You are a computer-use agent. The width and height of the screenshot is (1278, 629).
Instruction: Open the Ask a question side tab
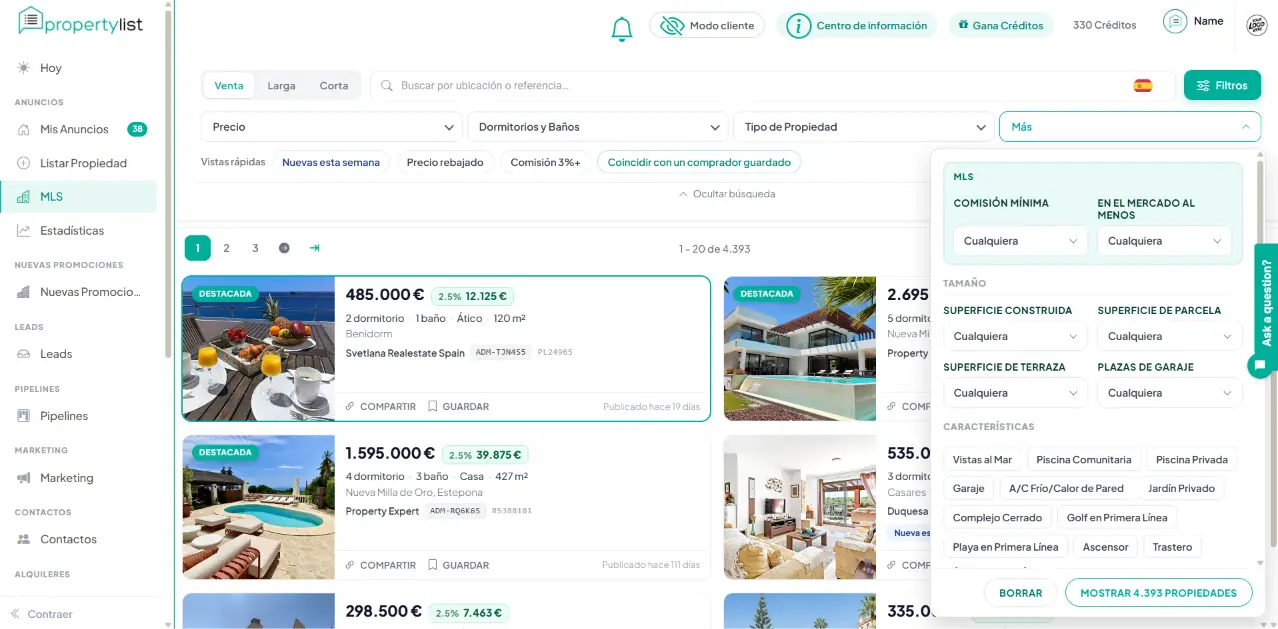click(1266, 303)
